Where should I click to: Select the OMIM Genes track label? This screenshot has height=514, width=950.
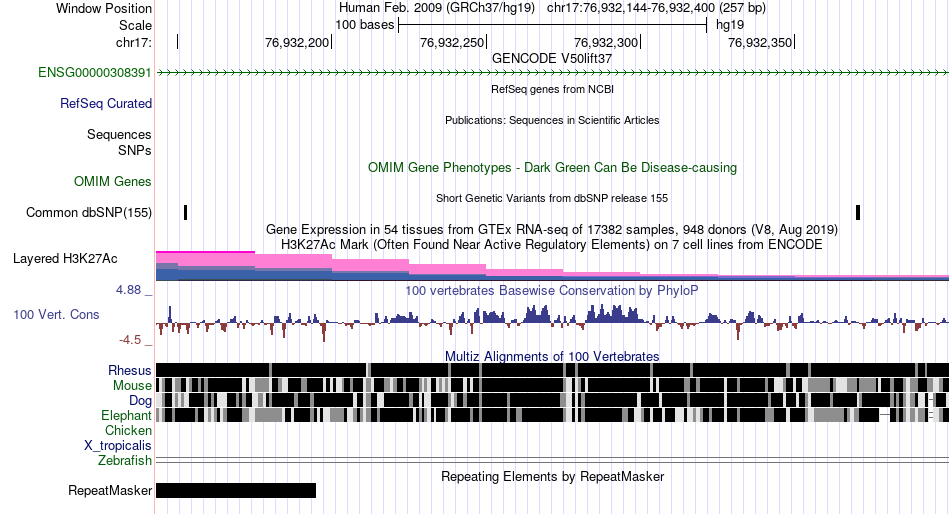pos(113,181)
